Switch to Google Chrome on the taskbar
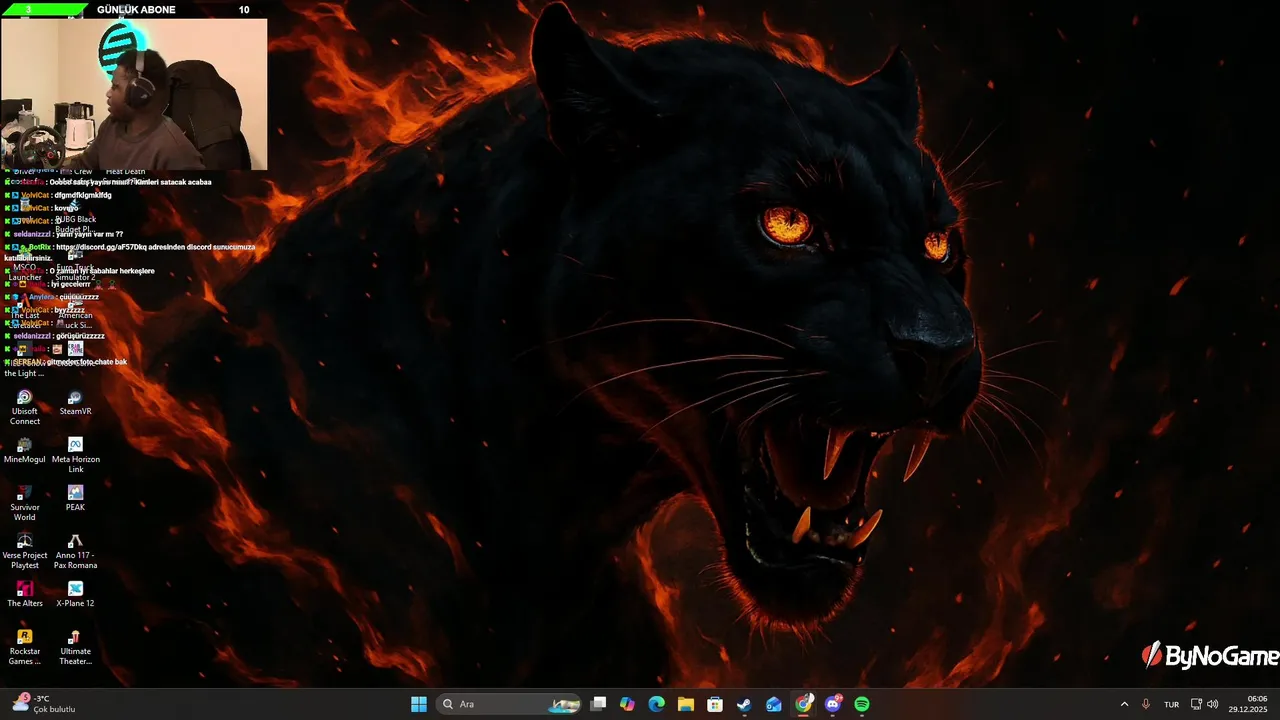1280x720 pixels. (803, 704)
